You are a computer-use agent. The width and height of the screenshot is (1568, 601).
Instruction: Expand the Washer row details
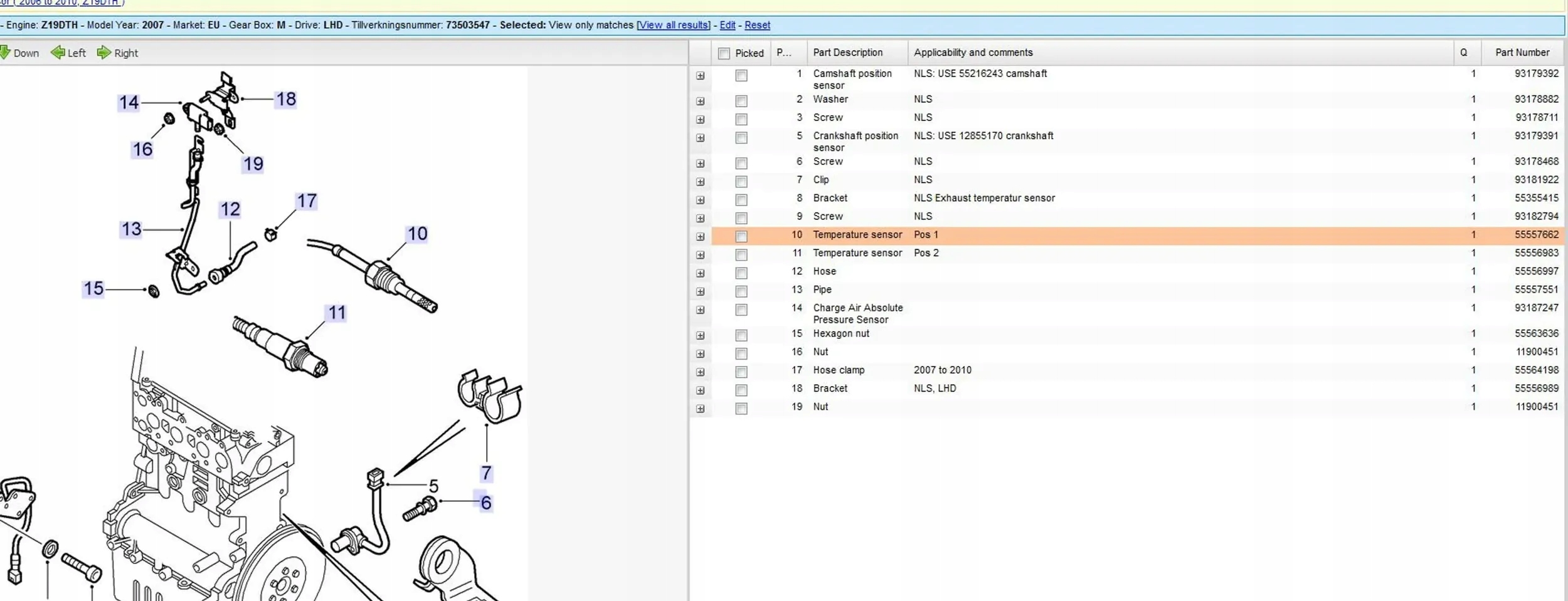(701, 101)
